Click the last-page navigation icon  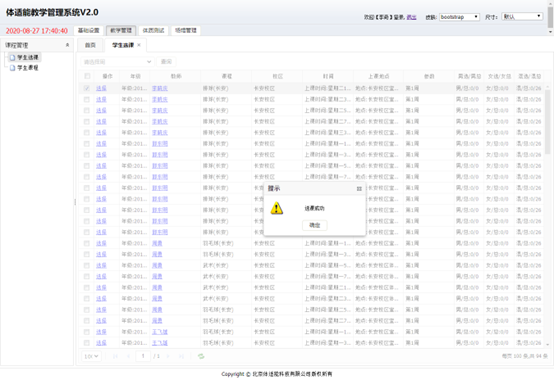click(181, 356)
